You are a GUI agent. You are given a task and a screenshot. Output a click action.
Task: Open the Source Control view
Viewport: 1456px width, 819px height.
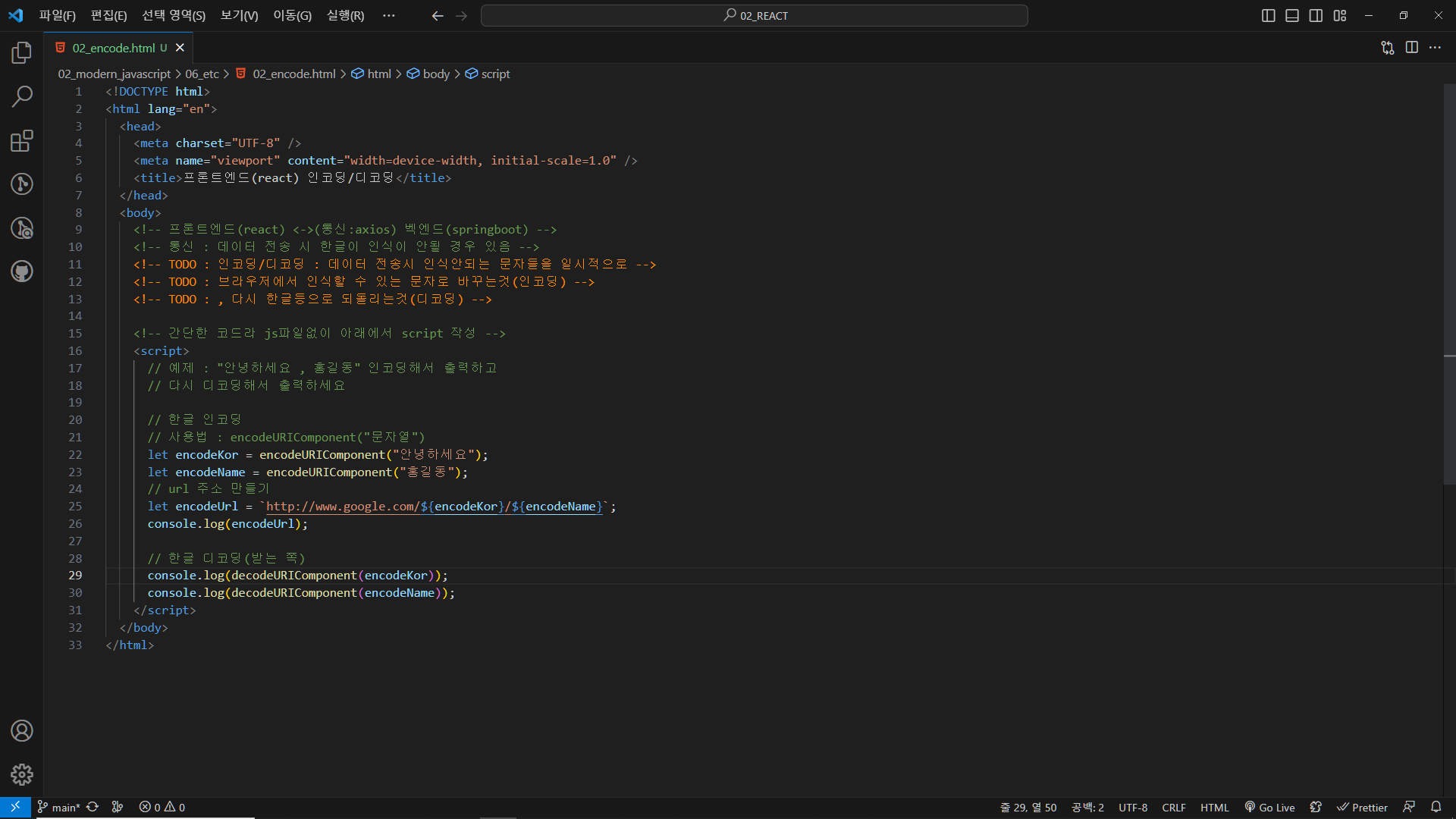(x=21, y=184)
